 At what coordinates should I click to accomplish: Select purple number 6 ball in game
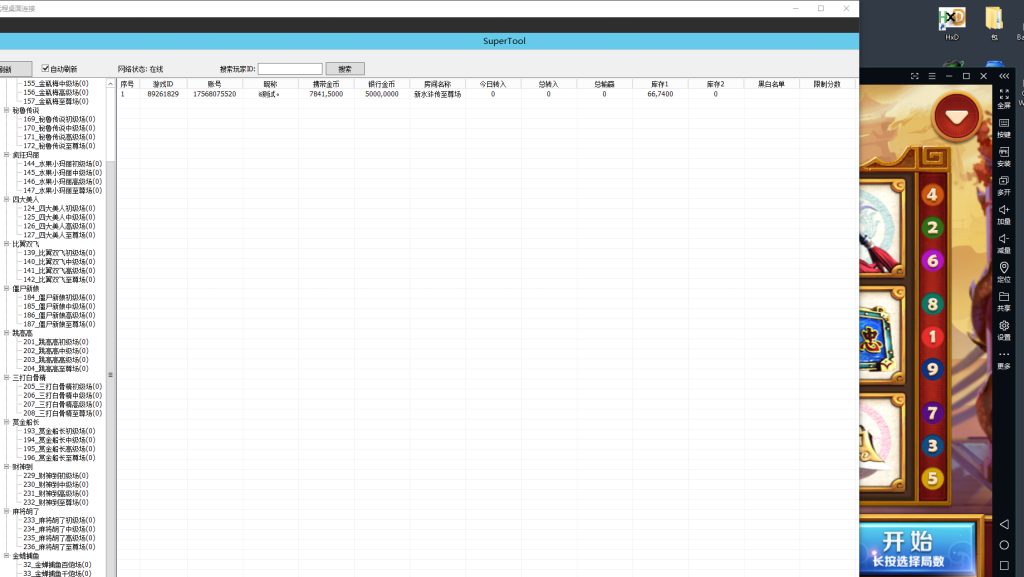tap(933, 260)
